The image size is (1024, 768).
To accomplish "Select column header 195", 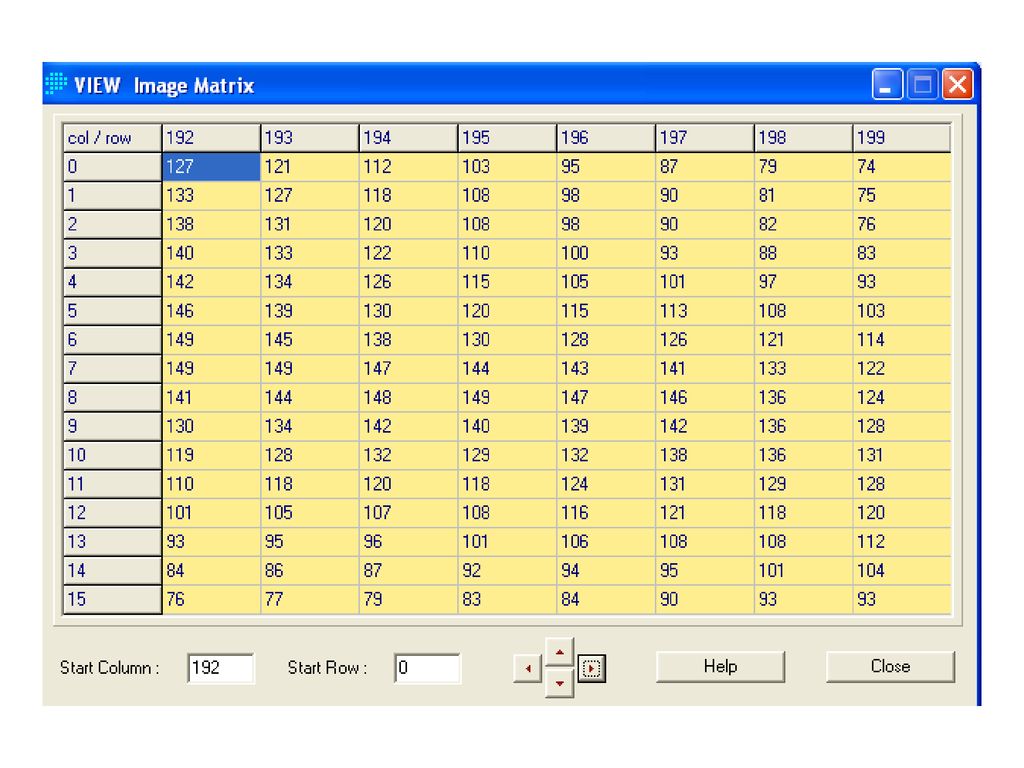I will click(x=507, y=137).
